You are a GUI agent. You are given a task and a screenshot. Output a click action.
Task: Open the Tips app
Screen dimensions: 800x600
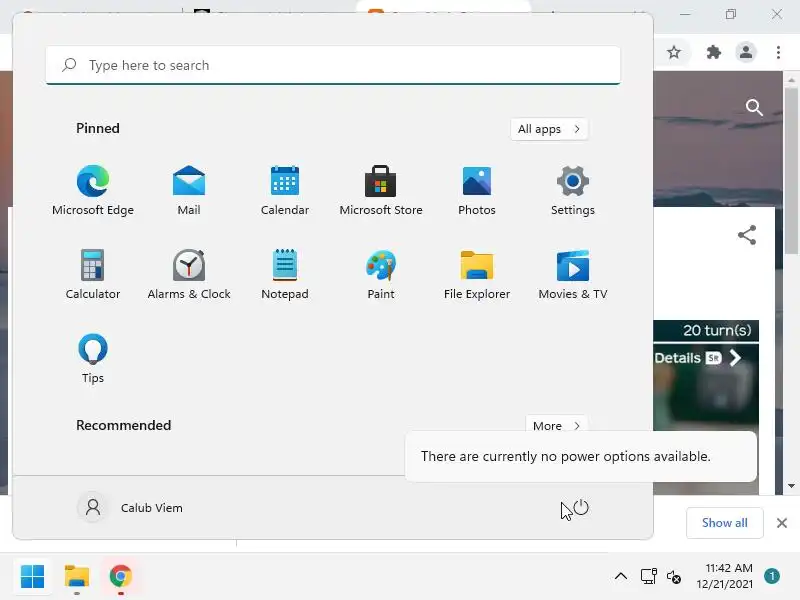[x=93, y=359]
